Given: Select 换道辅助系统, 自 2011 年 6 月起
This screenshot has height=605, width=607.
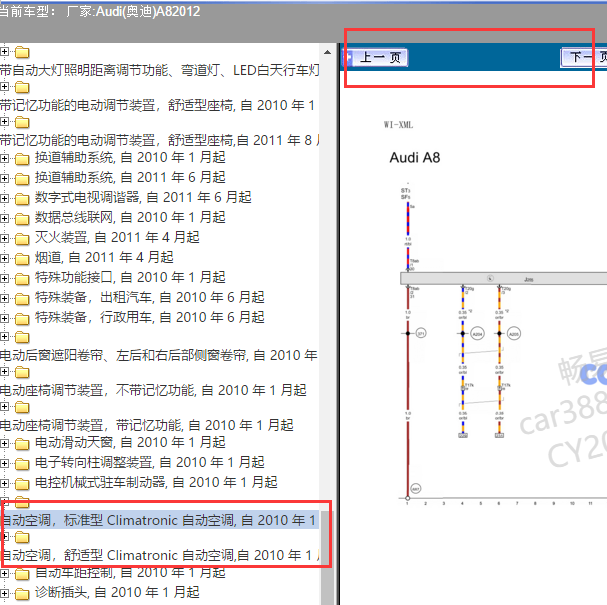Looking at the screenshot, I should 130,178.
